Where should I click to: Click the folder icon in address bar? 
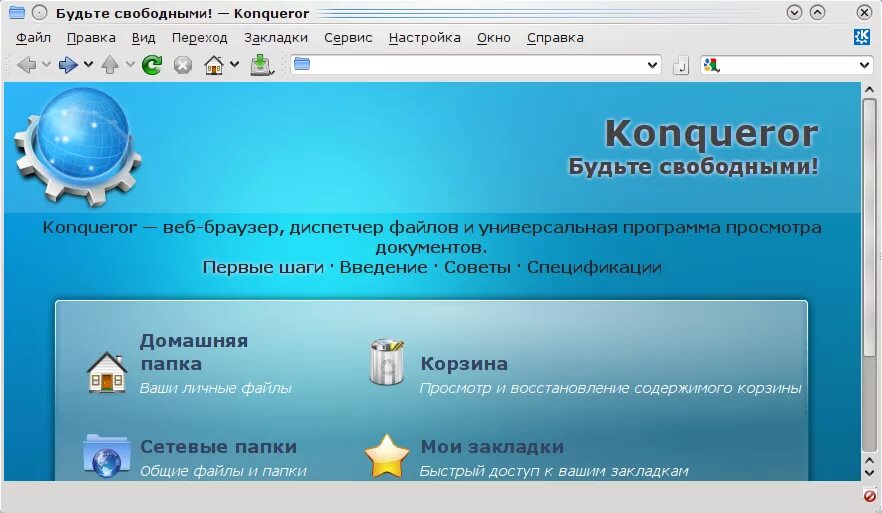[x=302, y=64]
